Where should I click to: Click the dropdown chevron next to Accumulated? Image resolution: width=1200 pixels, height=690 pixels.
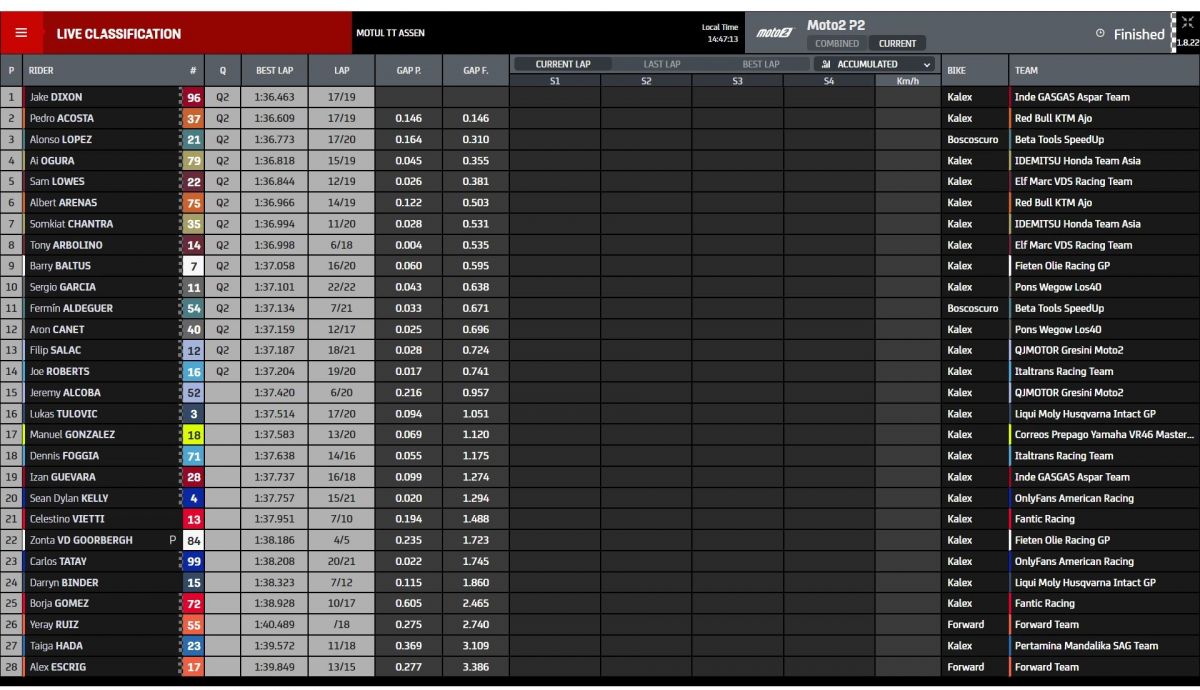click(x=927, y=65)
